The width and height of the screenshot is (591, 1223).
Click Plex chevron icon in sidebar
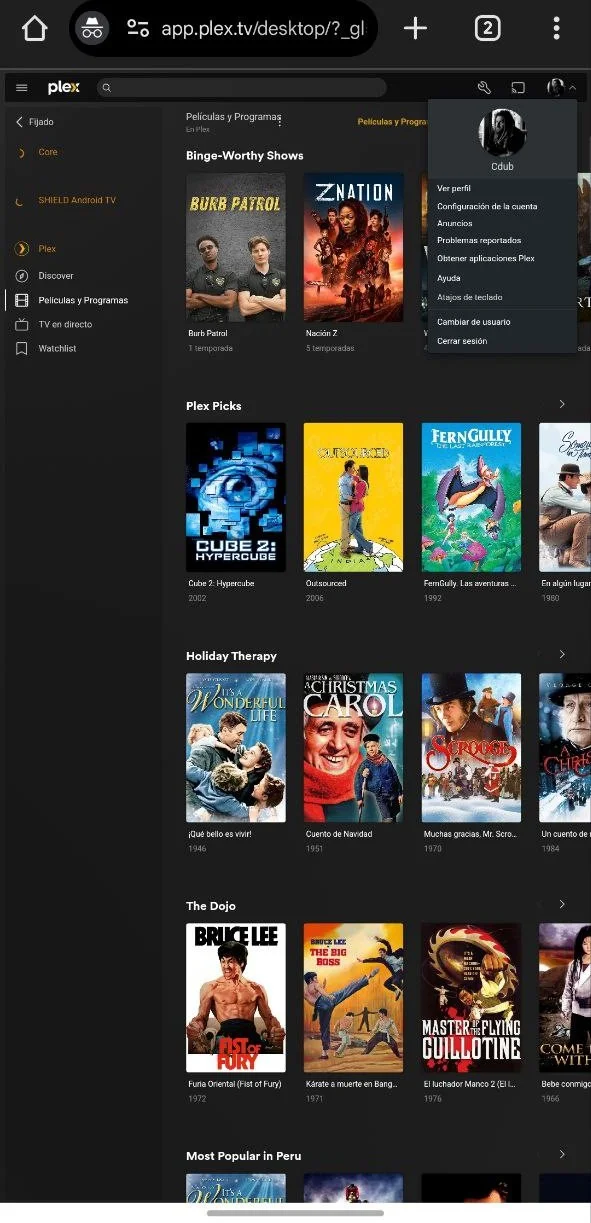(x=21, y=249)
